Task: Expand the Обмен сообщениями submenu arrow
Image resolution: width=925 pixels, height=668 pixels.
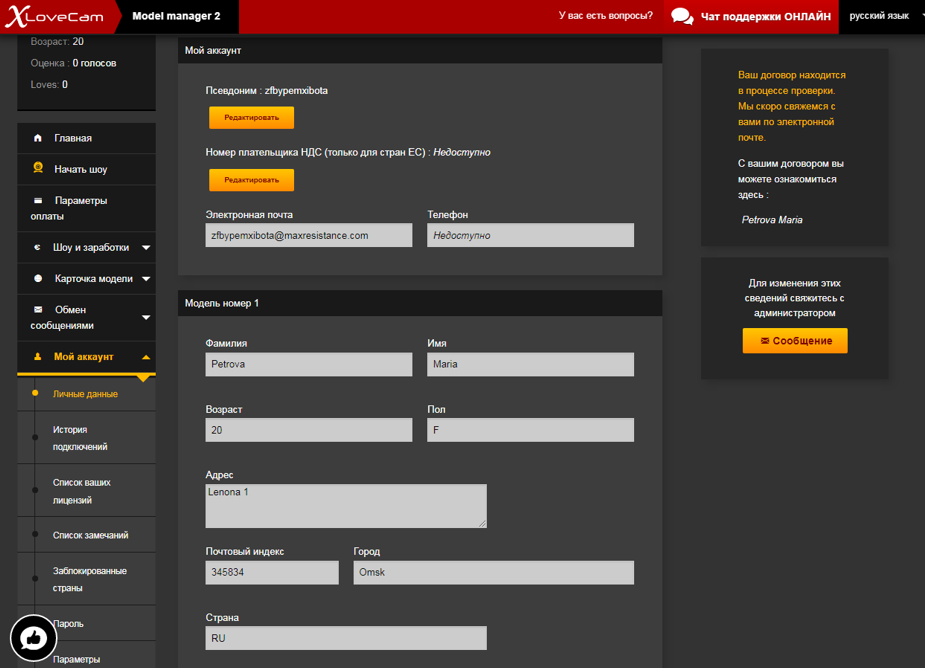Action: (x=146, y=317)
